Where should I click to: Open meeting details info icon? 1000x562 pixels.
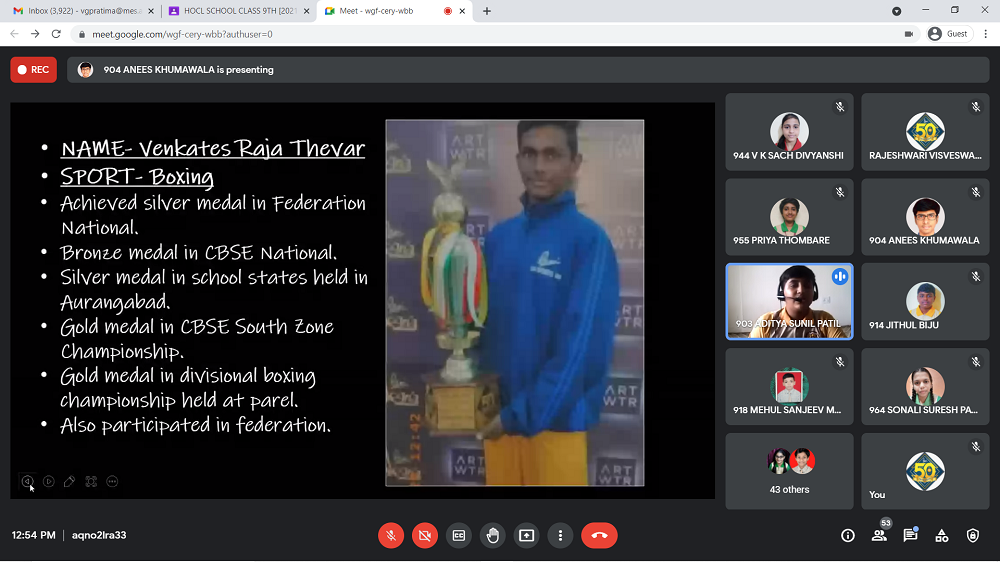click(848, 536)
